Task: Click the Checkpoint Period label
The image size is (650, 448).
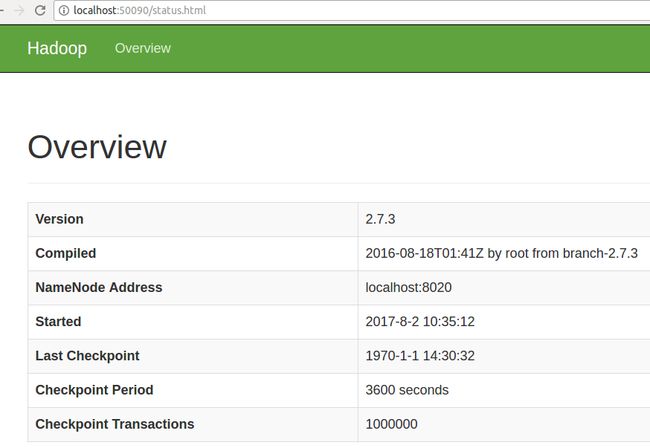Action: tap(95, 390)
